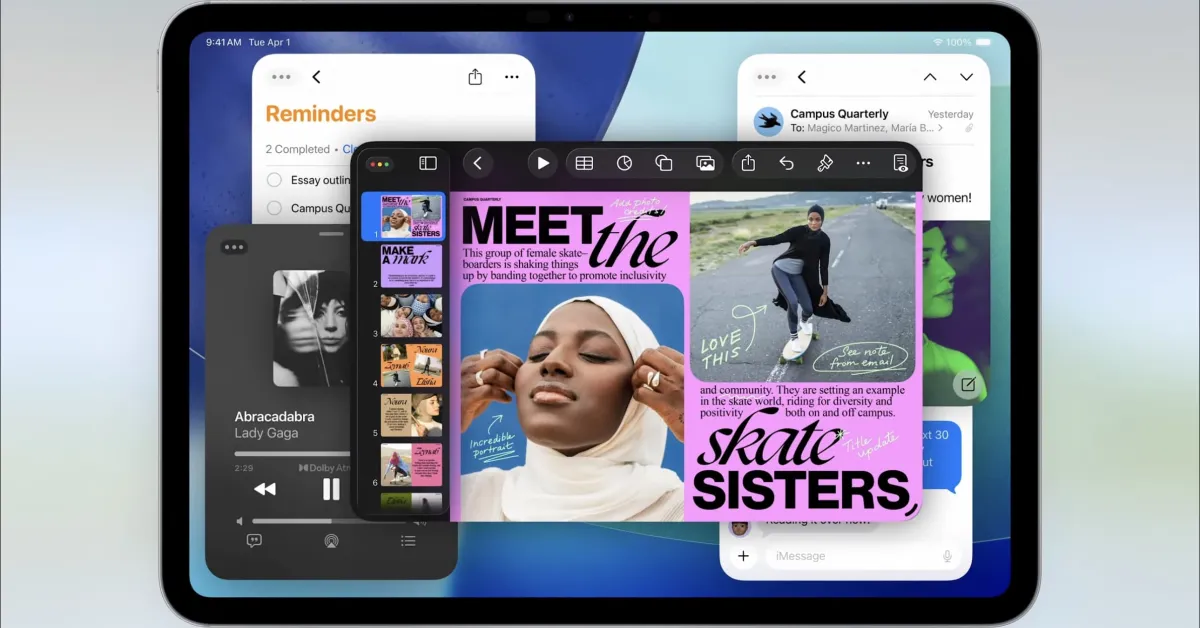Tap Undo in the Keynote toolbar
This screenshot has height=628, width=1200.
tap(786, 163)
